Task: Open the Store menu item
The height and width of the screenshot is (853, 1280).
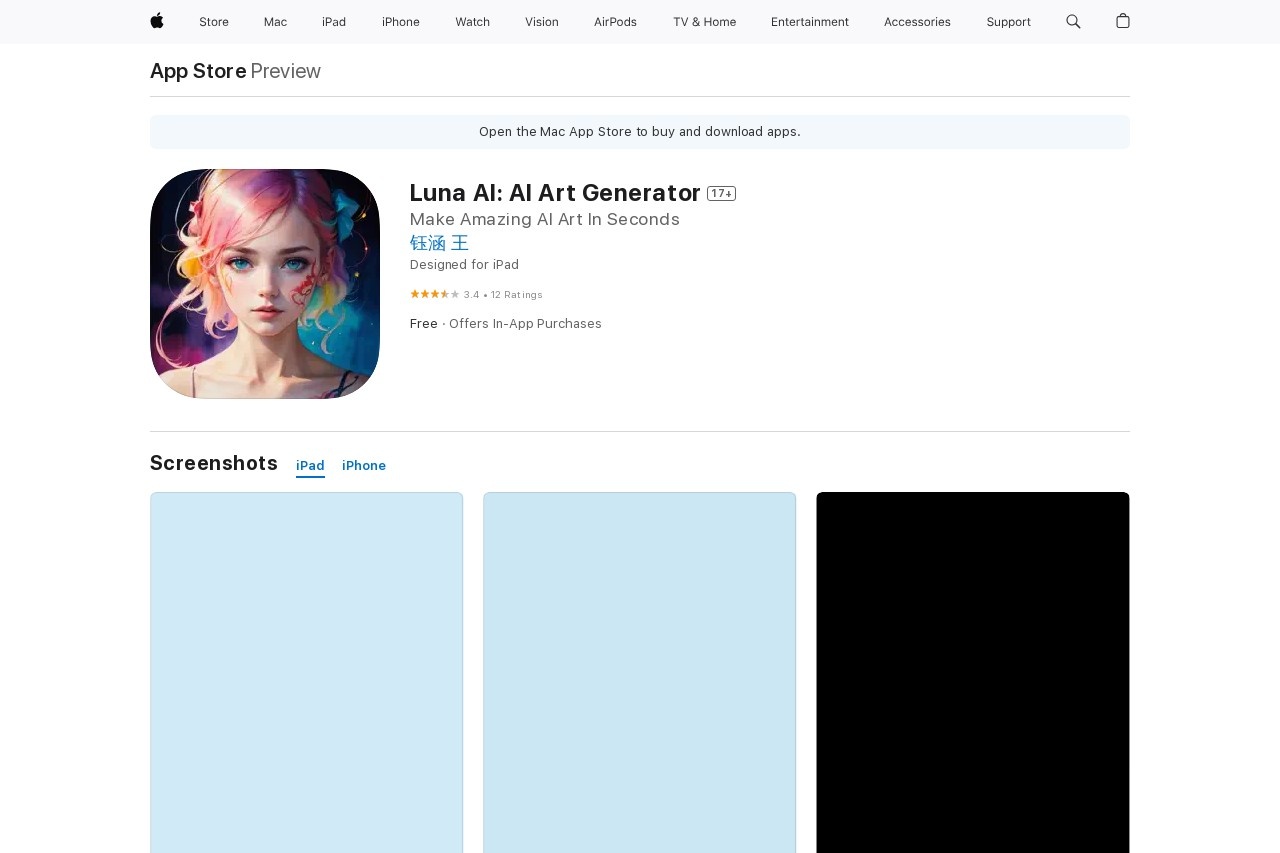Action: point(214,22)
